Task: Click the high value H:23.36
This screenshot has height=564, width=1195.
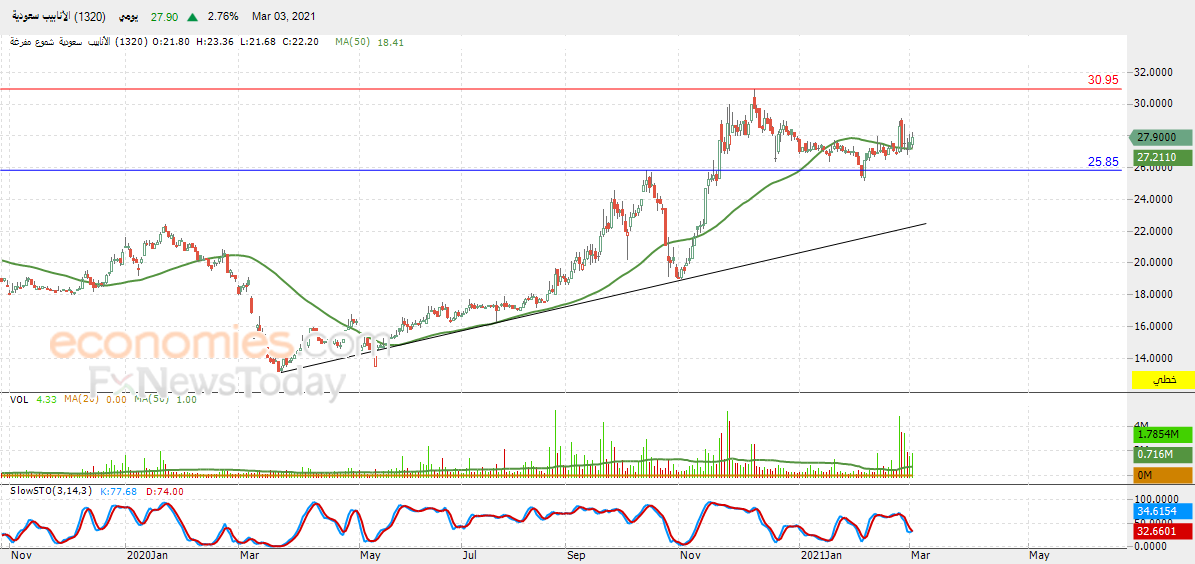Action: (216, 42)
